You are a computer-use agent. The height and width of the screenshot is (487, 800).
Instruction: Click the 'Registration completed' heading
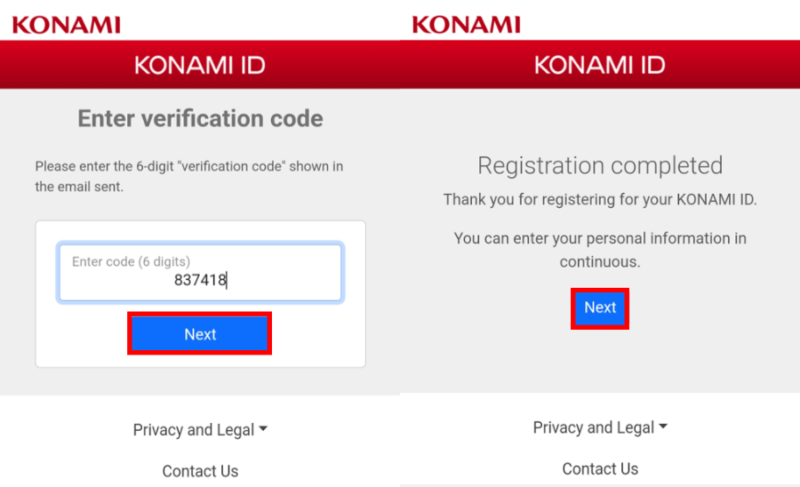click(600, 165)
